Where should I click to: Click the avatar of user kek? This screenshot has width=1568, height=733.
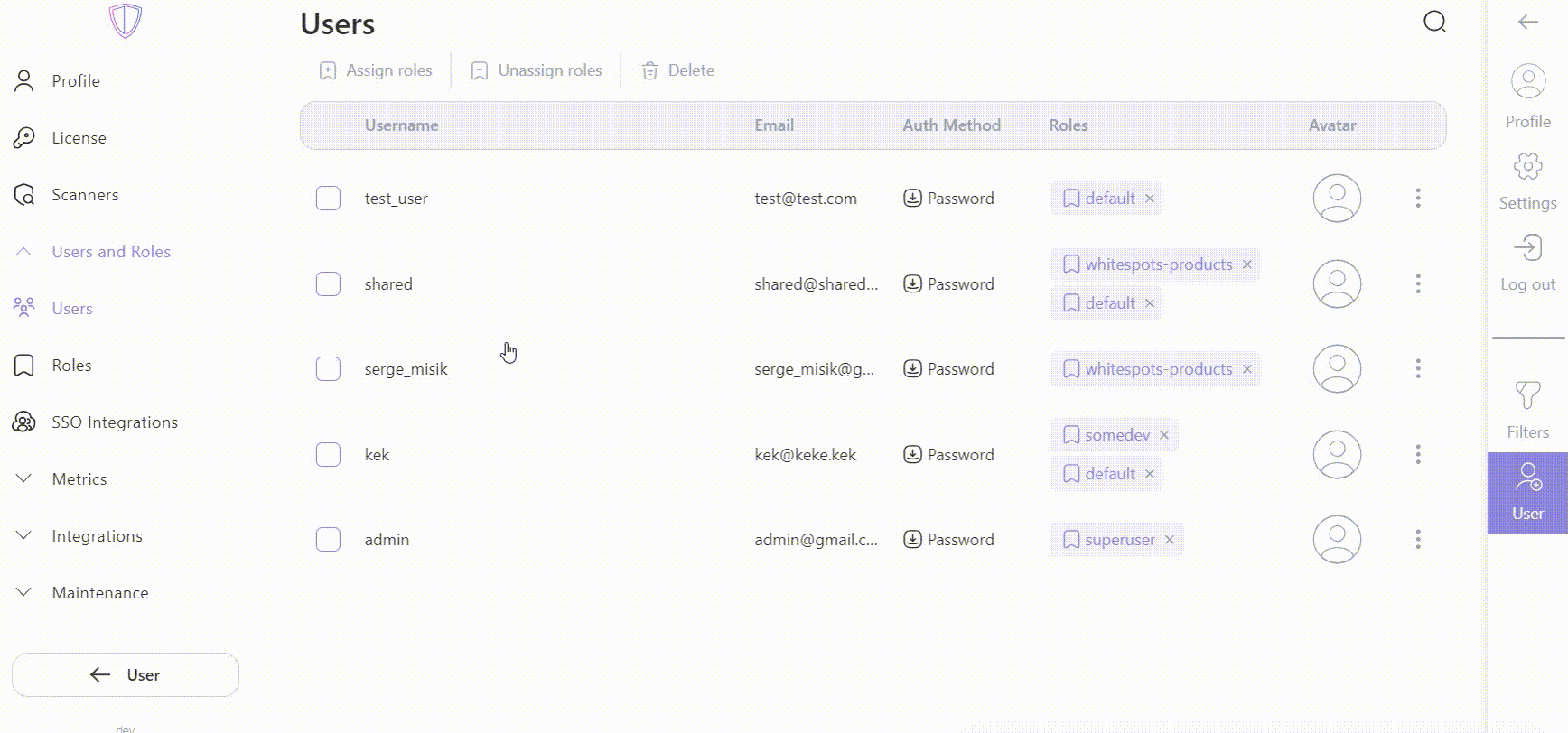tap(1336, 455)
